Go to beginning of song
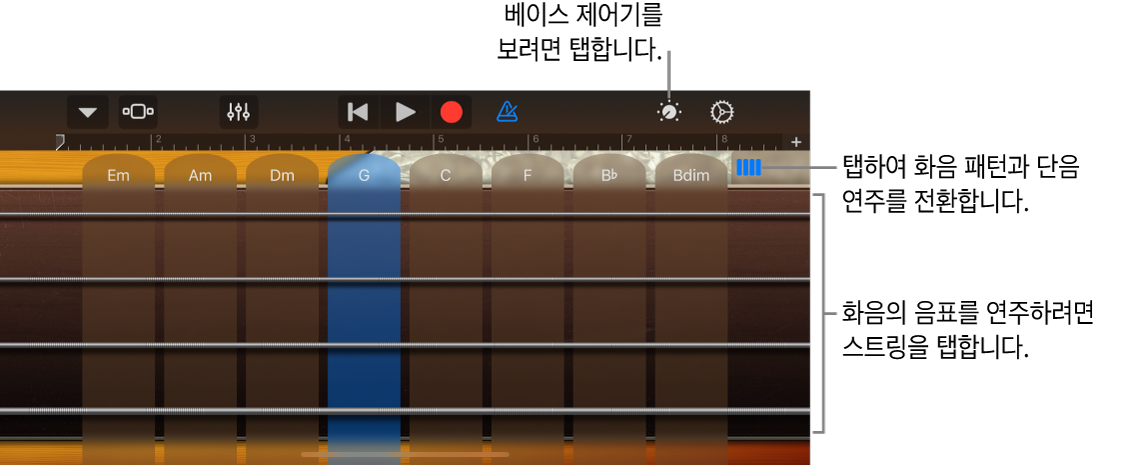1144x466 pixels. coord(358,112)
